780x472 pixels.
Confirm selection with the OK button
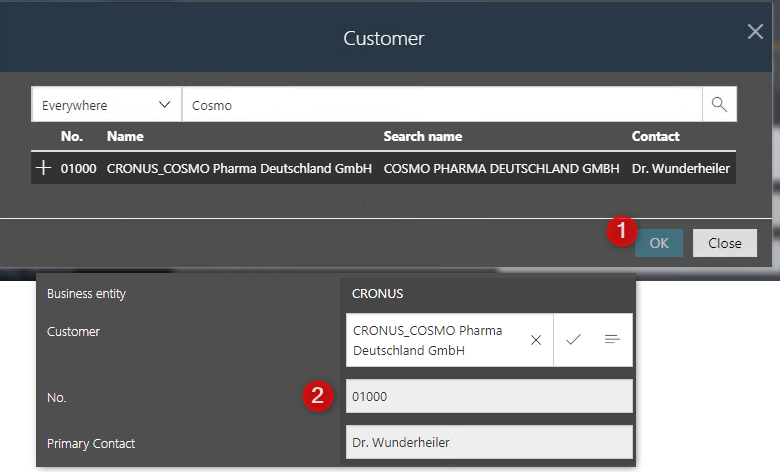pyautogui.click(x=659, y=243)
